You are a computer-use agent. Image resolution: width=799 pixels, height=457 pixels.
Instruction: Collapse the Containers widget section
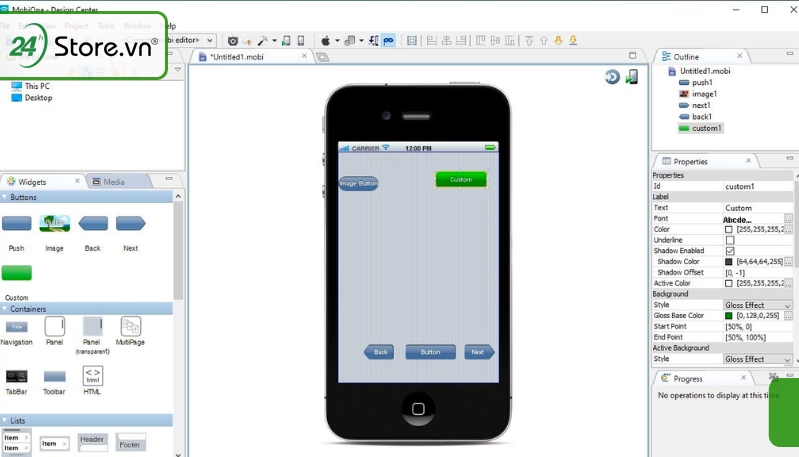pyautogui.click(x=5, y=309)
